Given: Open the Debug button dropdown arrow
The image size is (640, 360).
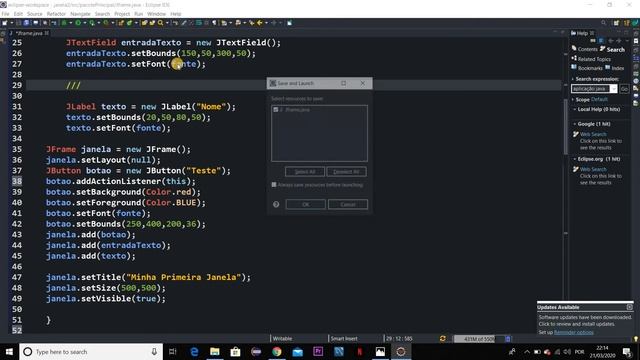Looking at the screenshot, I should click(71, 23).
